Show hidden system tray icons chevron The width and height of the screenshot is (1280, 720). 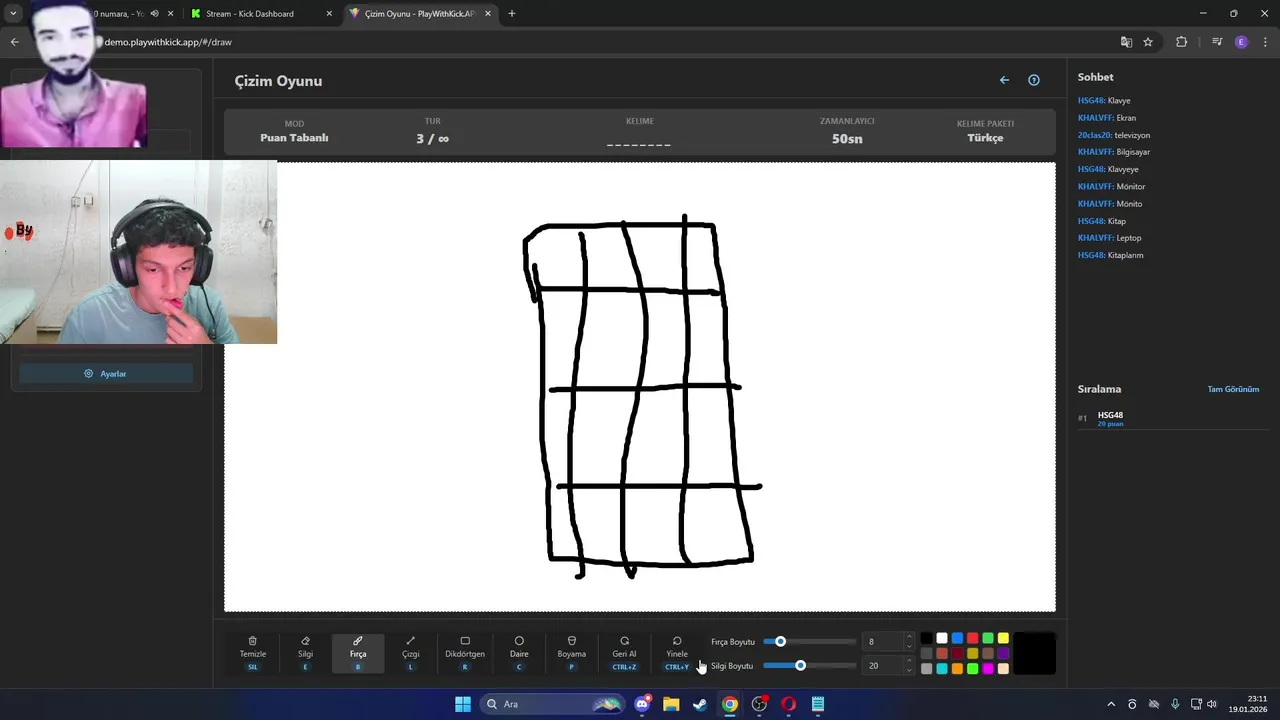[1110, 704]
